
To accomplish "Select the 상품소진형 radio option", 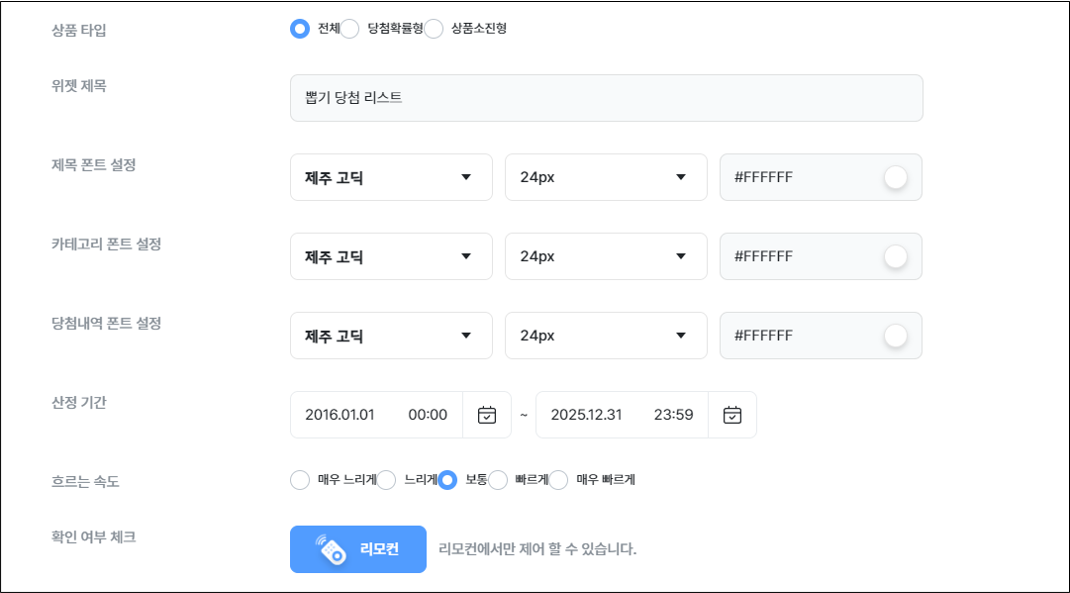I will click(433, 29).
